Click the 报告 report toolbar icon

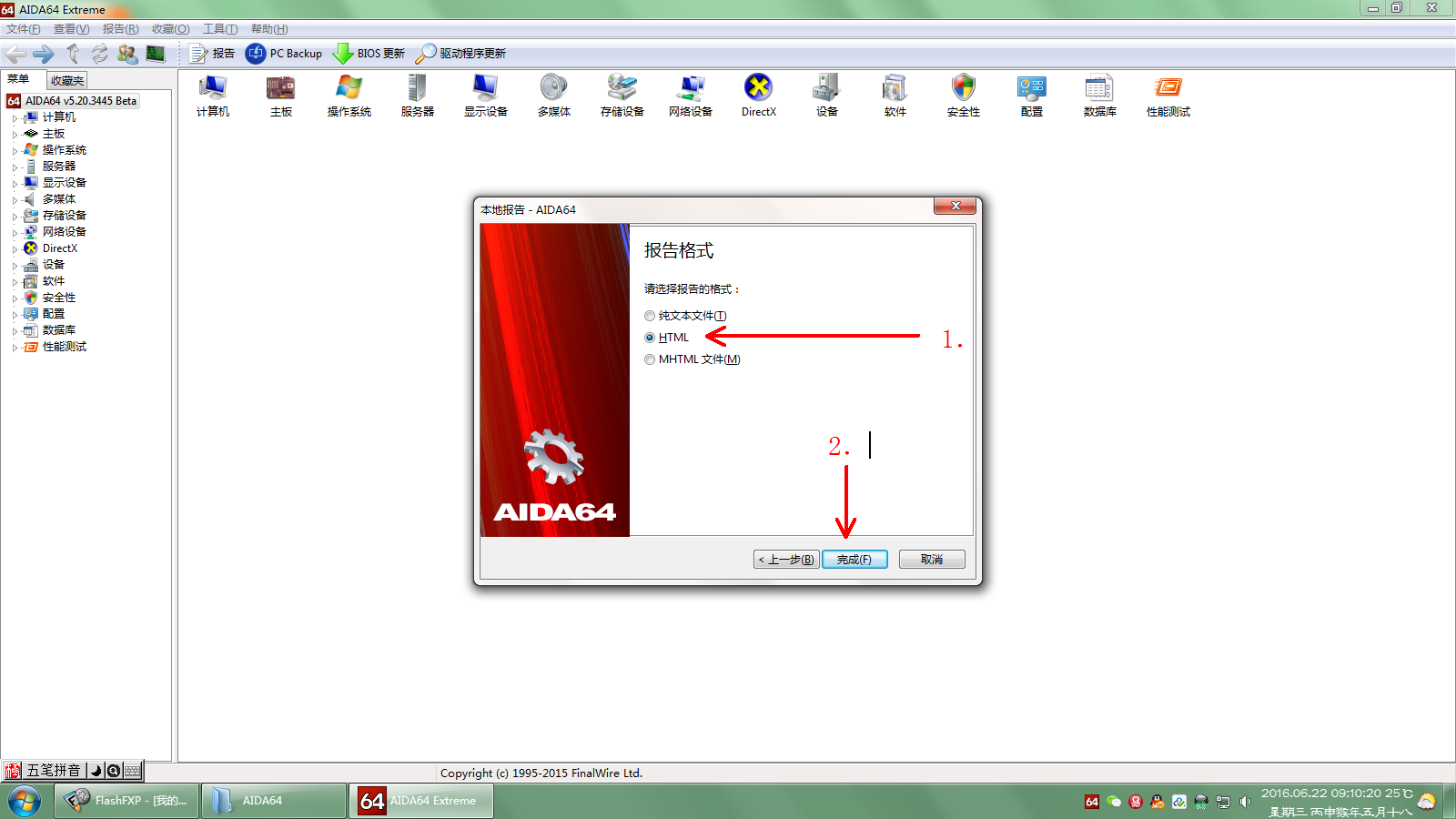211,54
